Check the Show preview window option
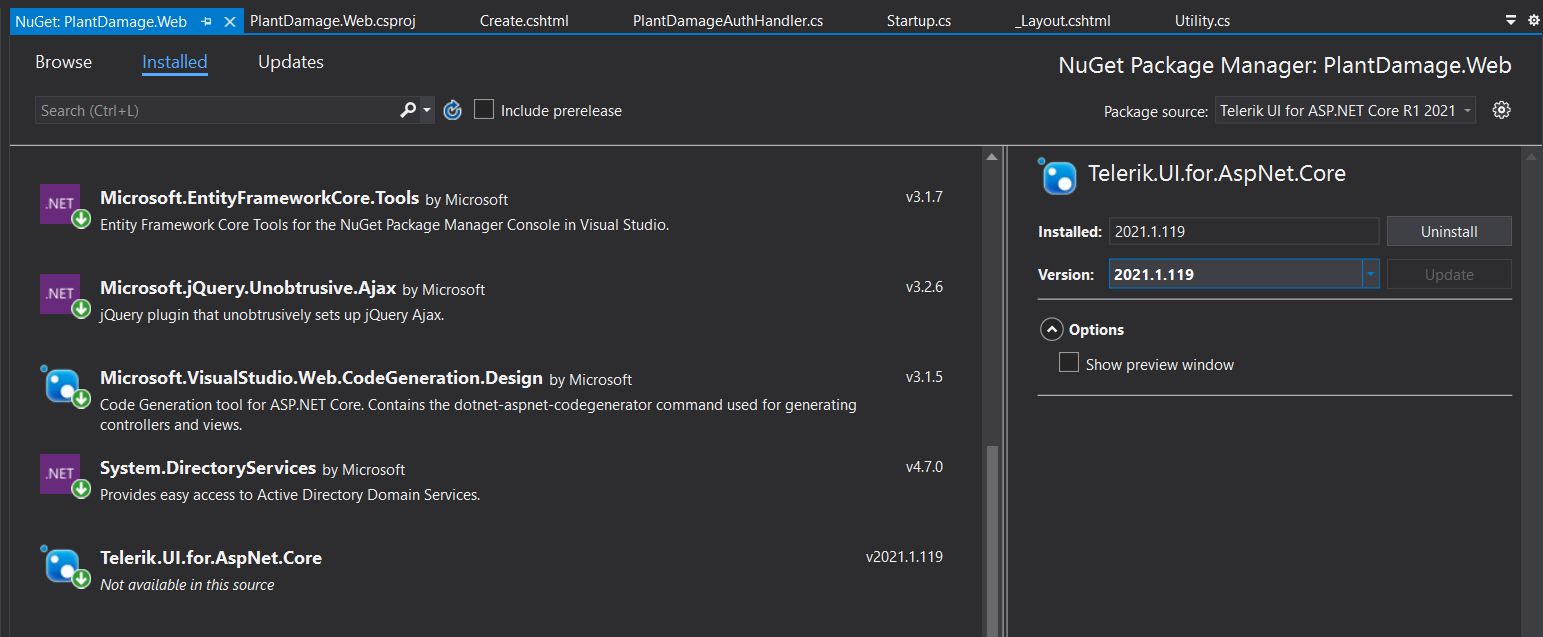The image size is (1543, 637). pos(1069,363)
